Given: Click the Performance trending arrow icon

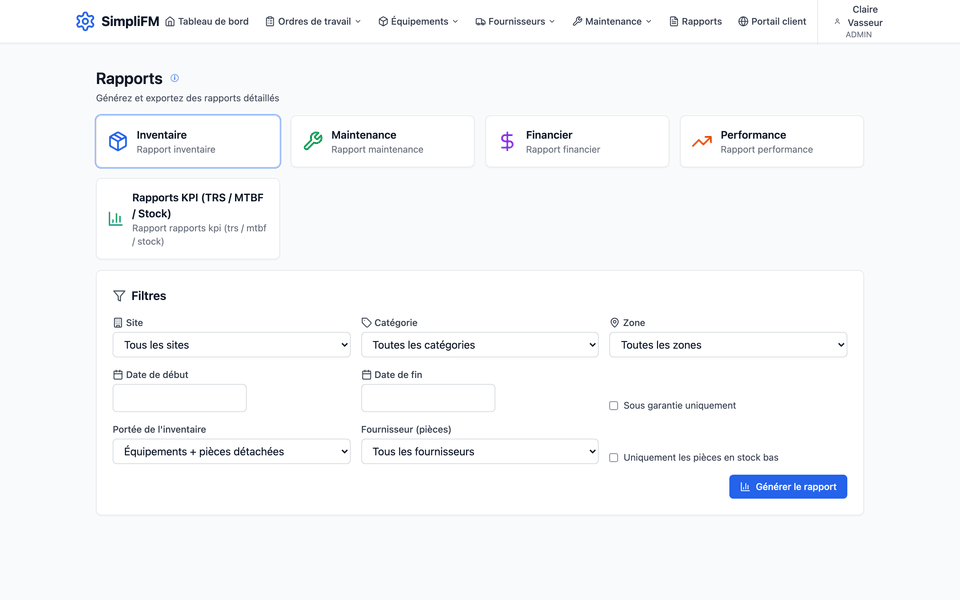Looking at the screenshot, I should coord(702,141).
